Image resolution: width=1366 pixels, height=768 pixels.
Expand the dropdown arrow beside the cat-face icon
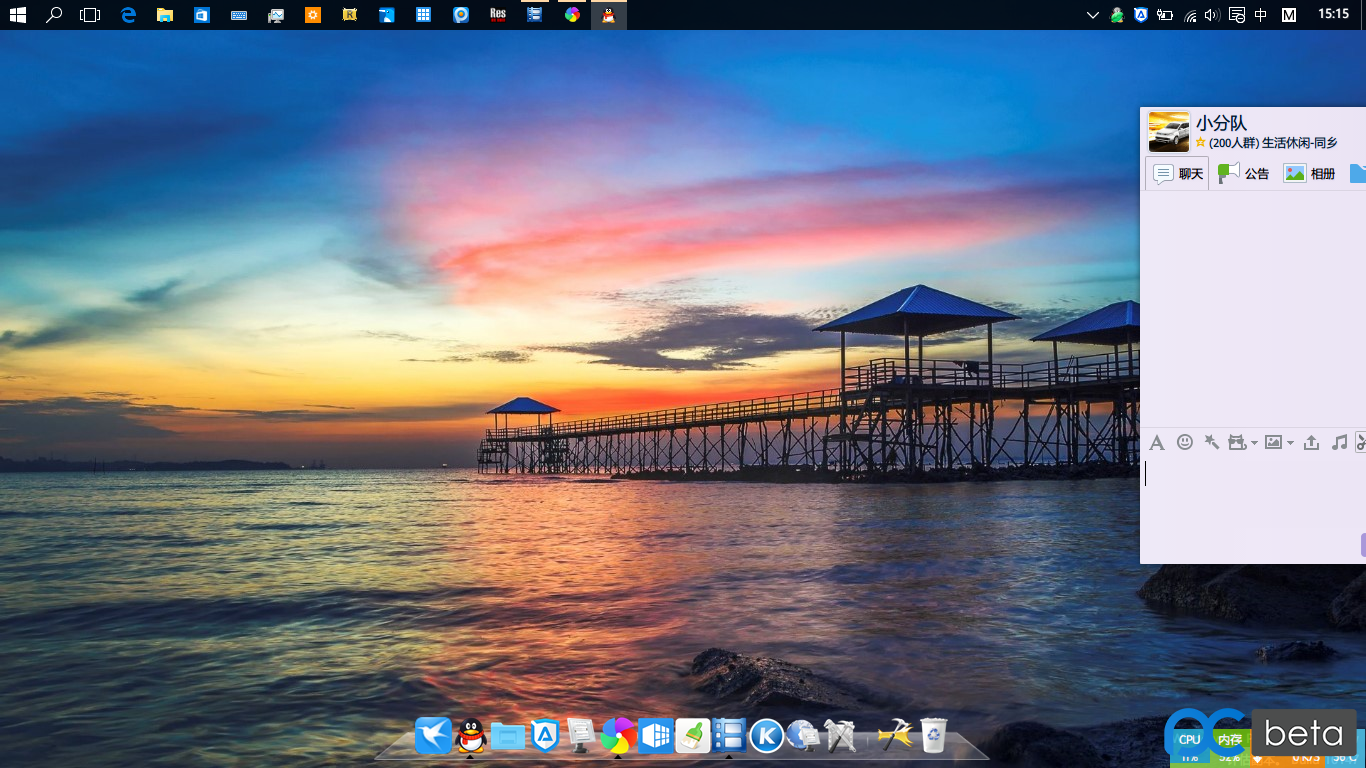(1254, 443)
